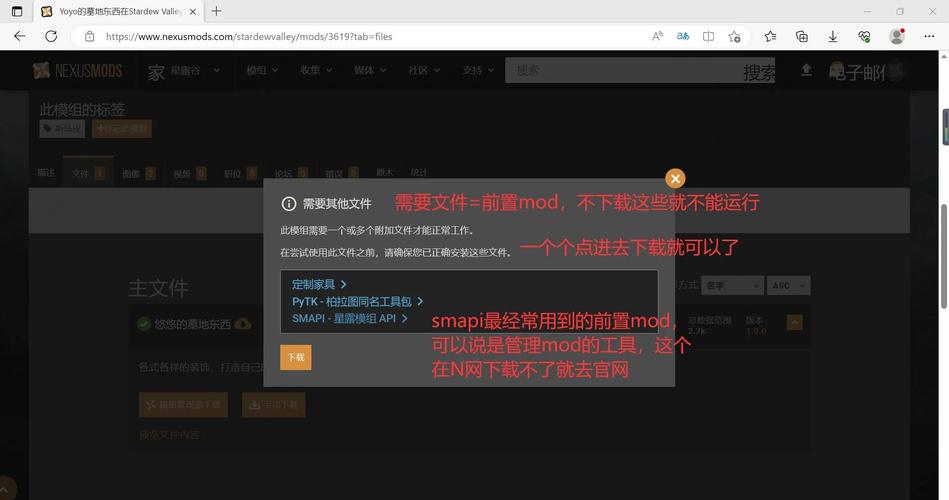Click the nexusmods URL address bar
Viewport: 949px width, 500px height.
click(x=249, y=36)
